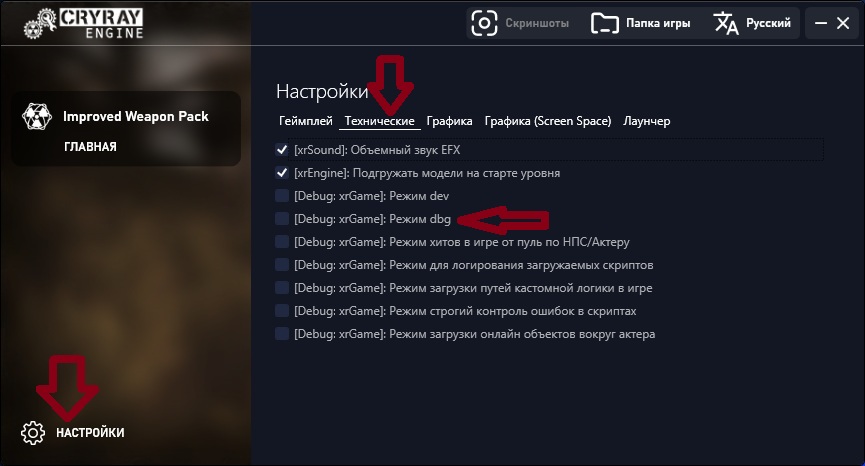Image resolution: width=865 pixels, height=466 pixels.
Task: Enable bullet hits mode for NPC/Actor
Action: coord(282,242)
